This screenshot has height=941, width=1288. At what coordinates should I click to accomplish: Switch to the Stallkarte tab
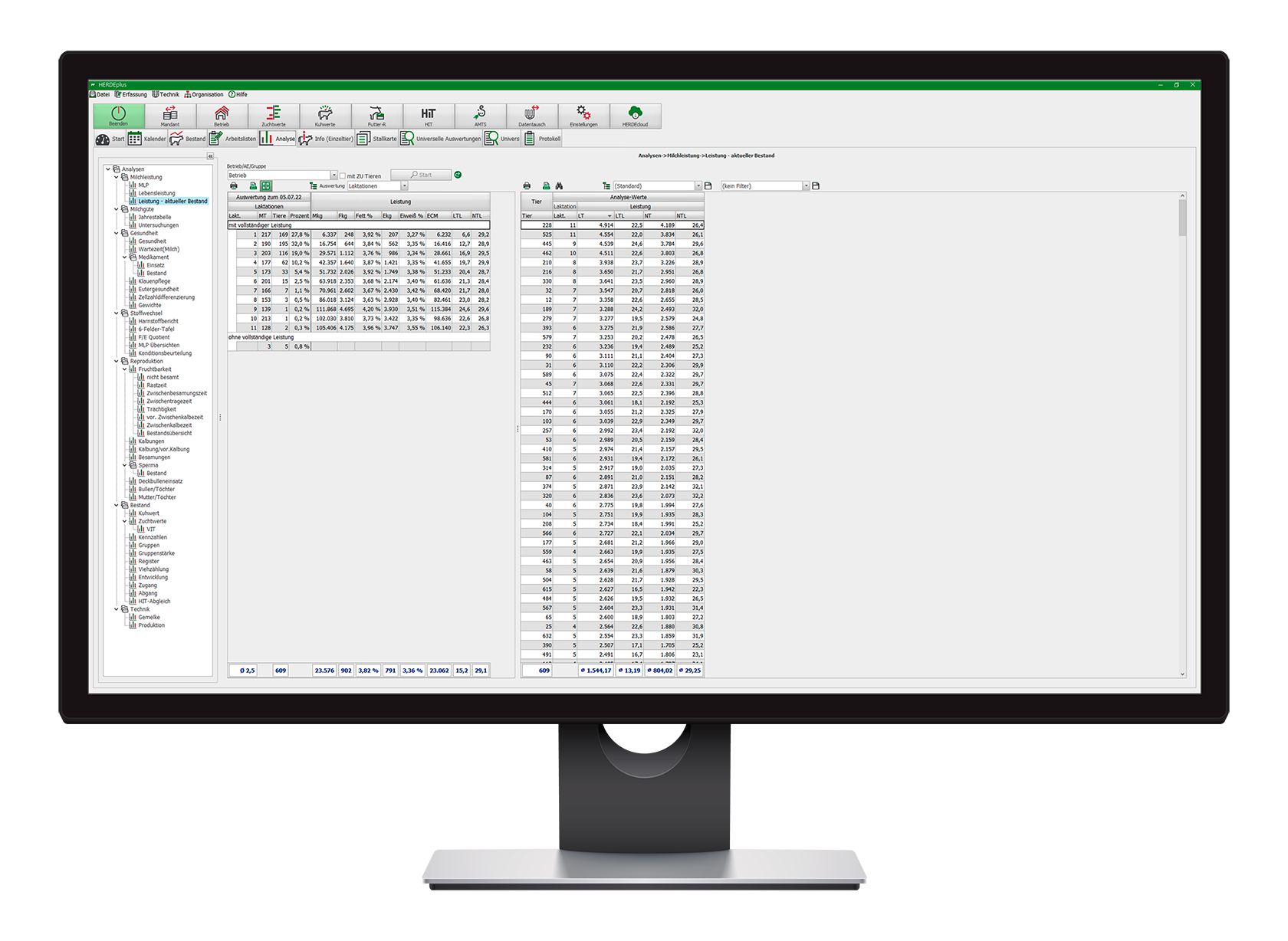(x=377, y=139)
